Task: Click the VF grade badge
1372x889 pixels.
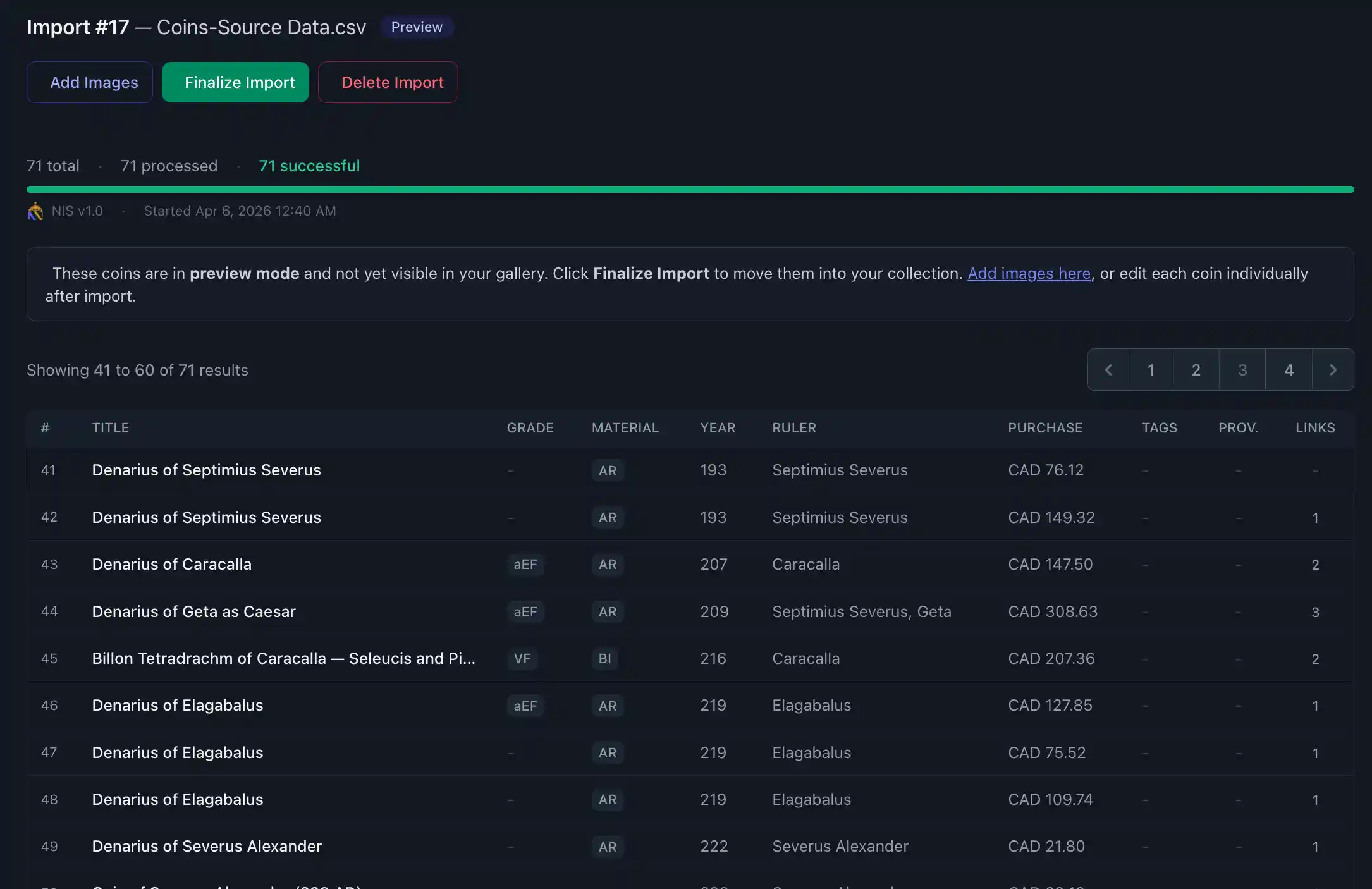Action: pos(522,659)
